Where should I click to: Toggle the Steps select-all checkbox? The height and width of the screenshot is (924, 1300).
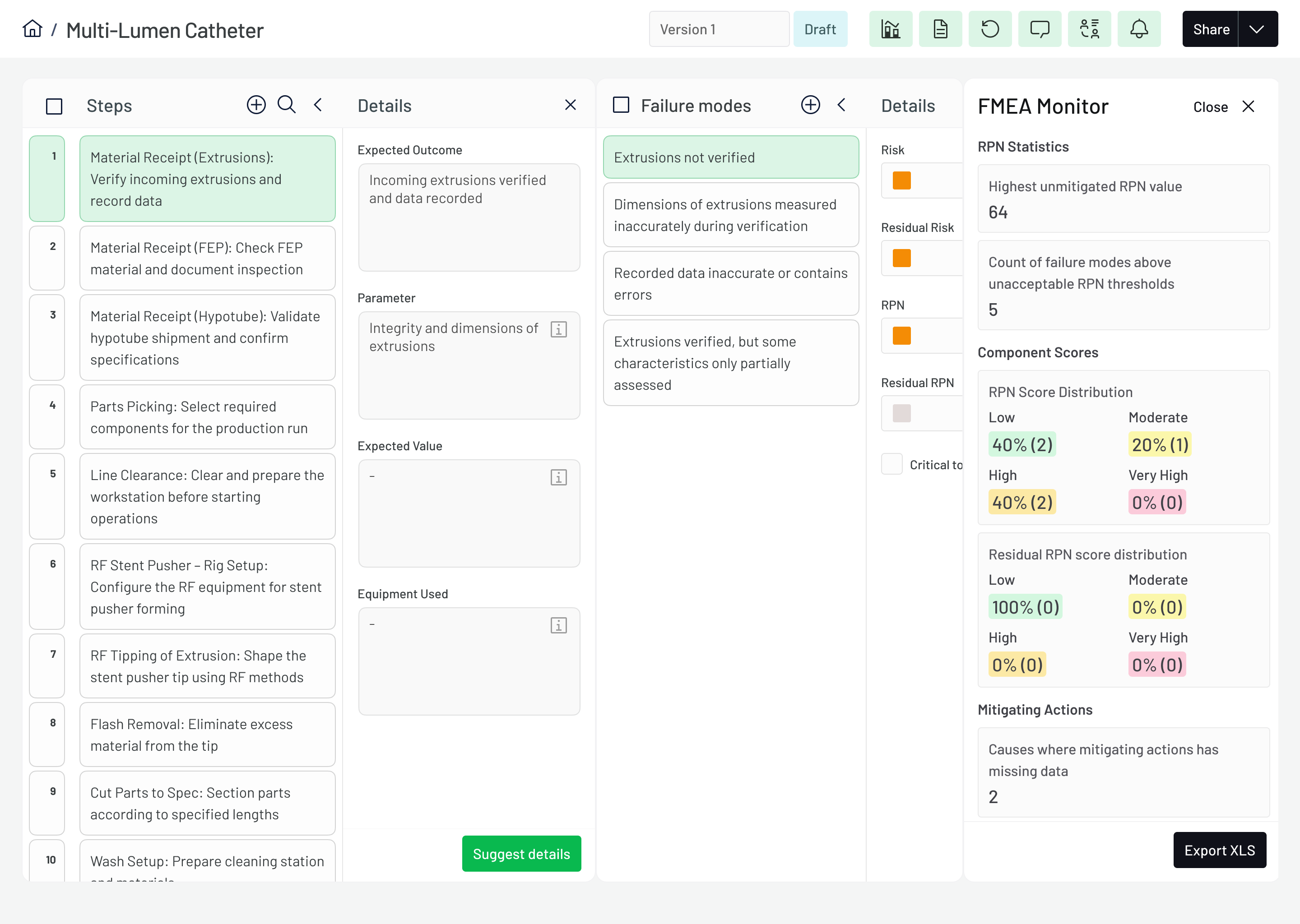[x=54, y=106]
